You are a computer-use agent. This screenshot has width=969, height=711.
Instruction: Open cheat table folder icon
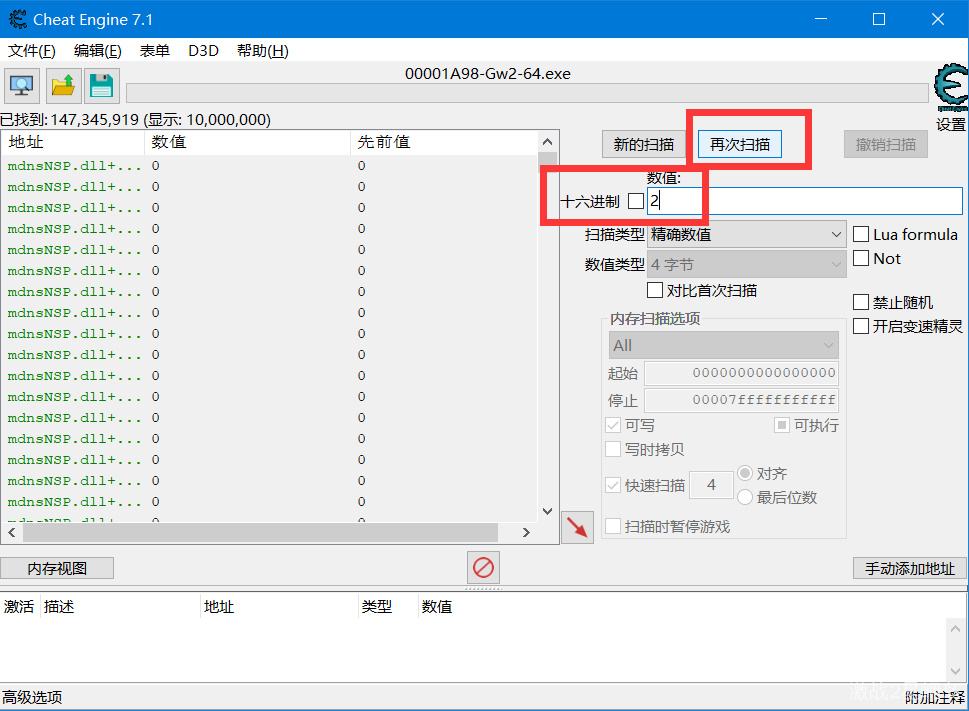(x=62, y=86)
